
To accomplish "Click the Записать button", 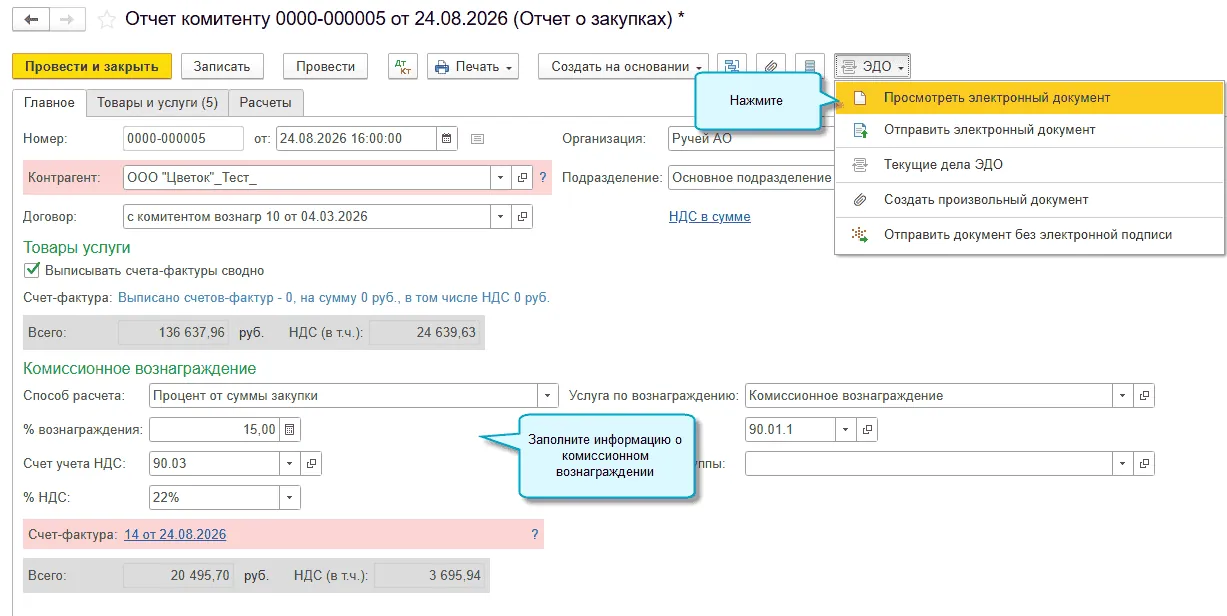I will (222, 67).
